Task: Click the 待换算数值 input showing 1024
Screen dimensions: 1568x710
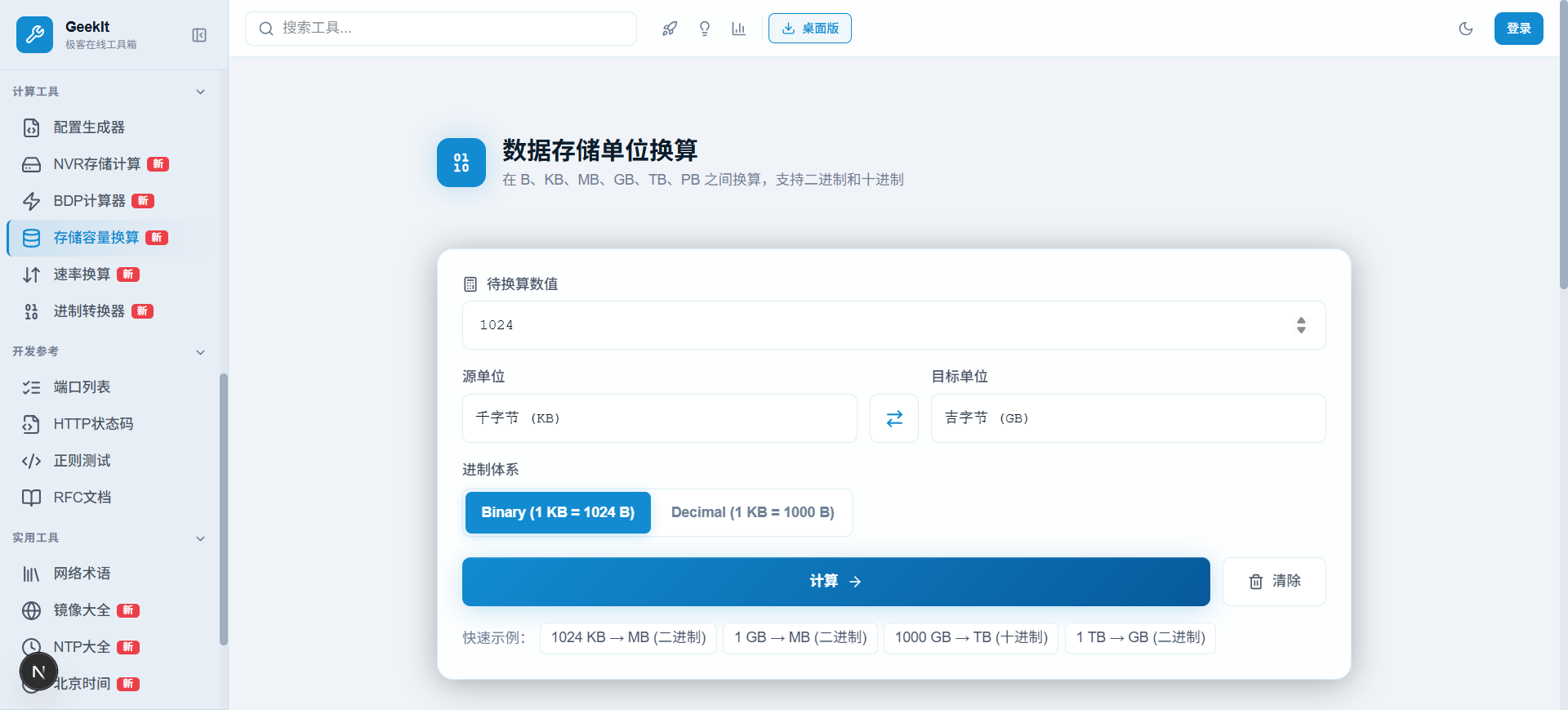Action: 893,325
